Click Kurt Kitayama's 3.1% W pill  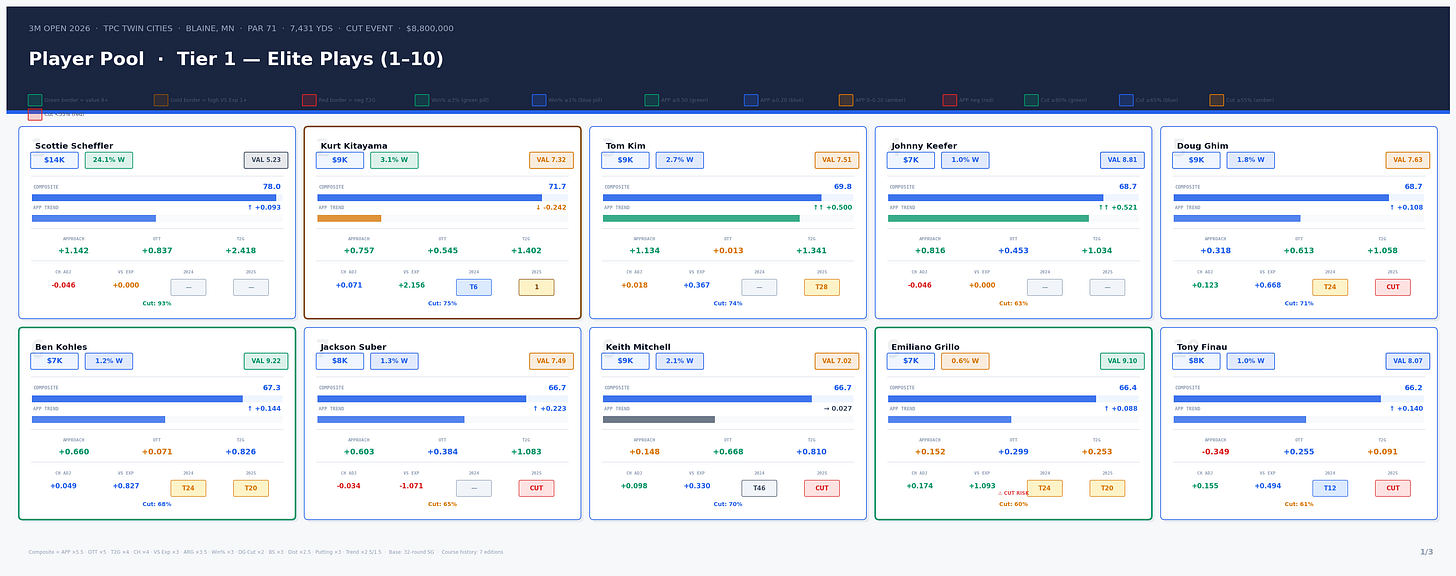(x=394, y=160)
